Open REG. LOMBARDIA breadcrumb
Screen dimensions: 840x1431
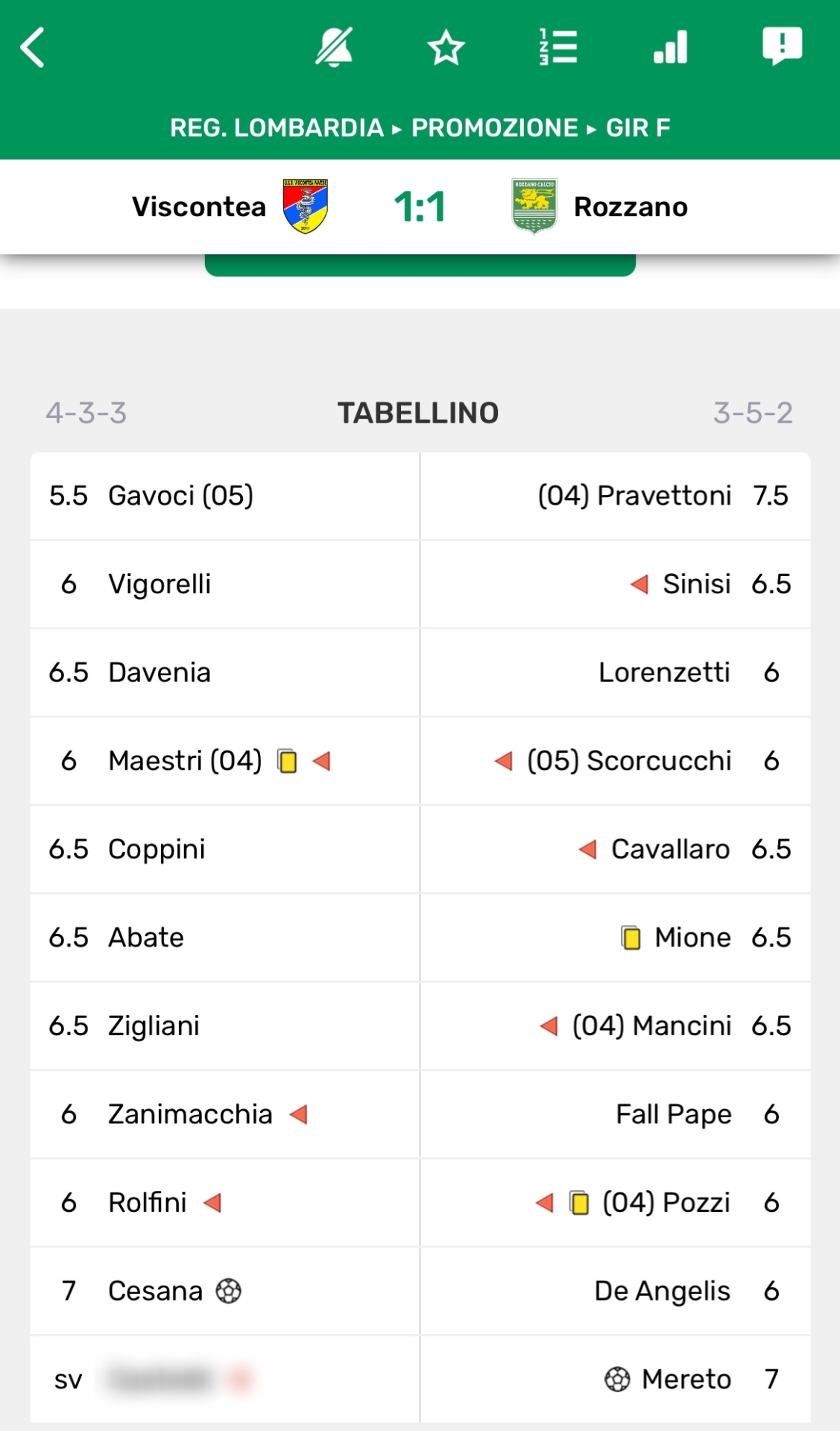tap(277, 128)
